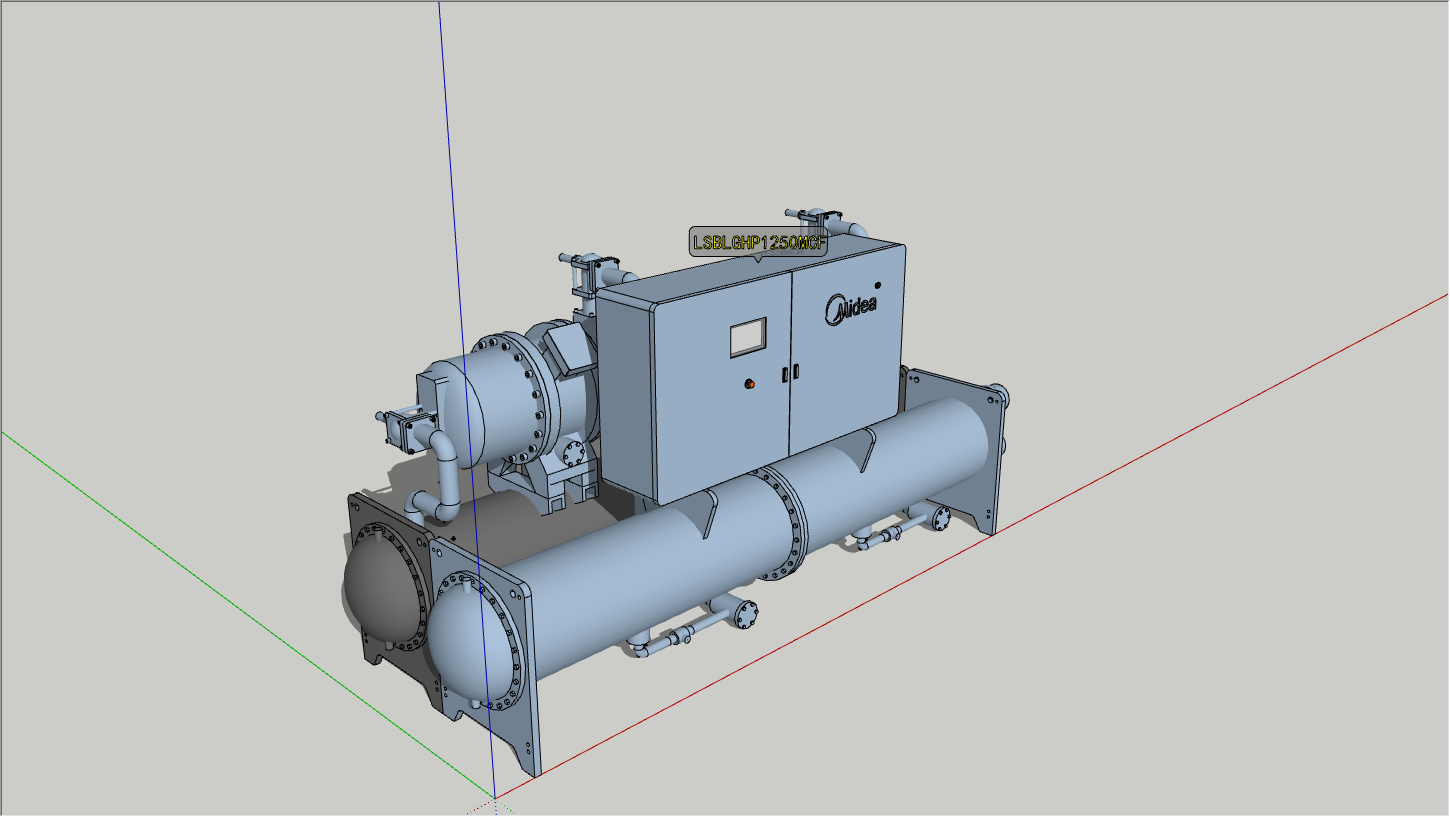Click the front lower flanged pipe nozzle

(744, 614)
